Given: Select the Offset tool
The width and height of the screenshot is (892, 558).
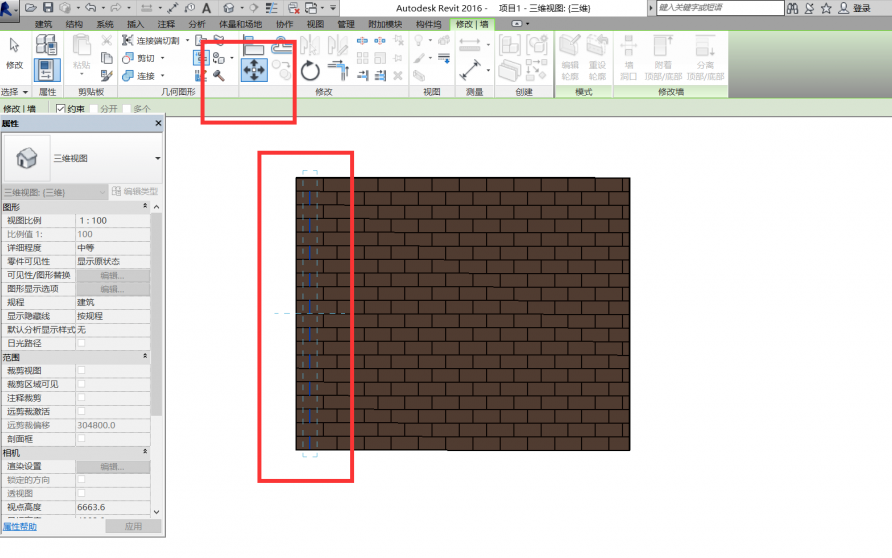Looking at the screenshot, I should click(282, 45).
